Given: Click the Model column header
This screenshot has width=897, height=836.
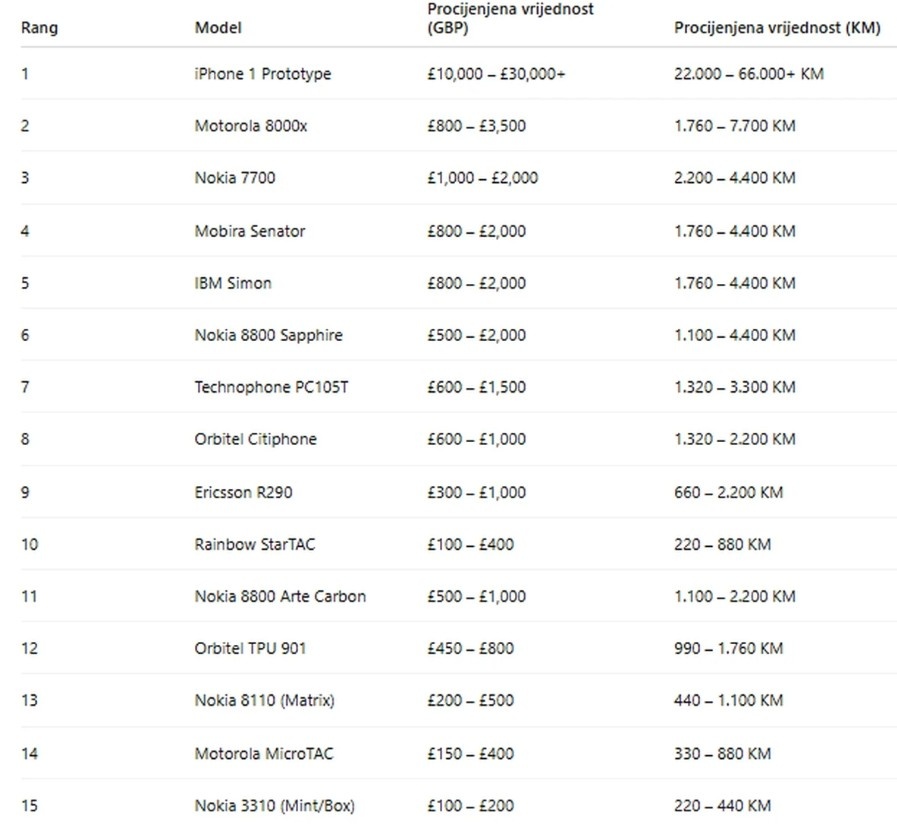Looking at the screenshot, I should pos(218,28).
